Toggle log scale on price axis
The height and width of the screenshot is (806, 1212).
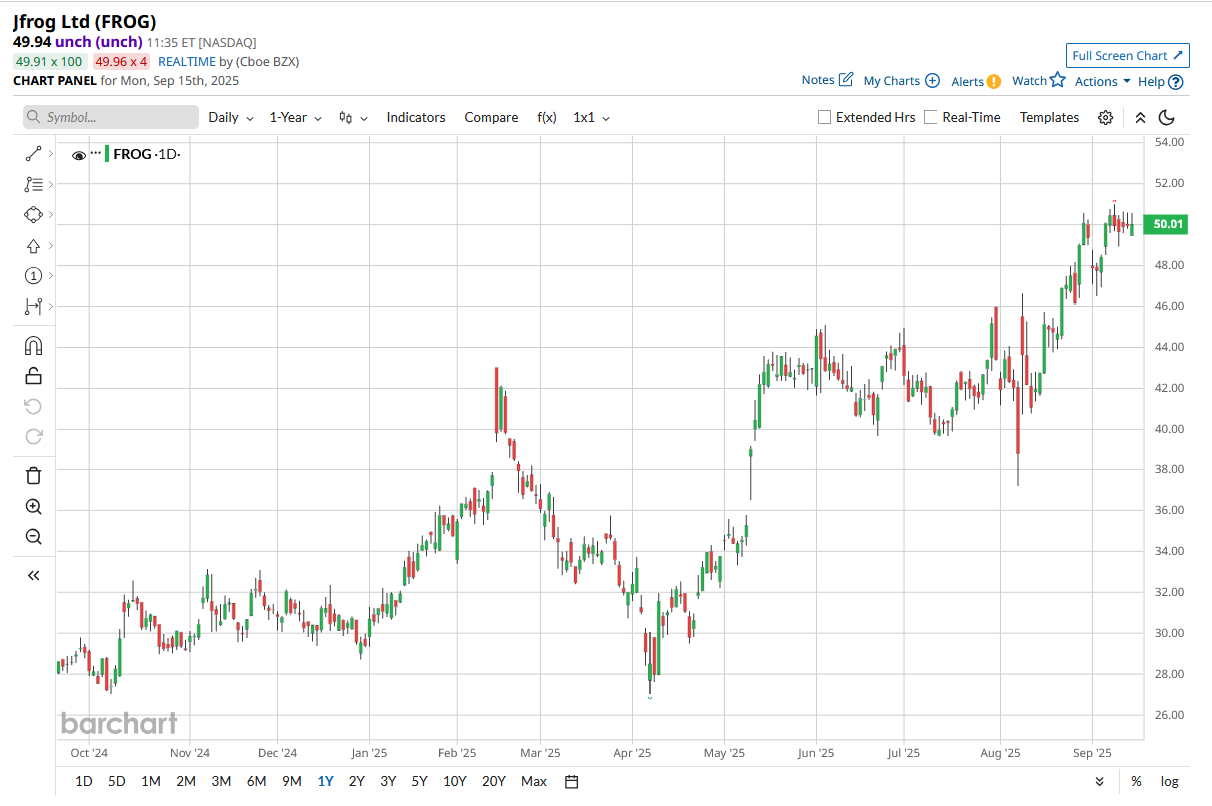click(1169, 781)
